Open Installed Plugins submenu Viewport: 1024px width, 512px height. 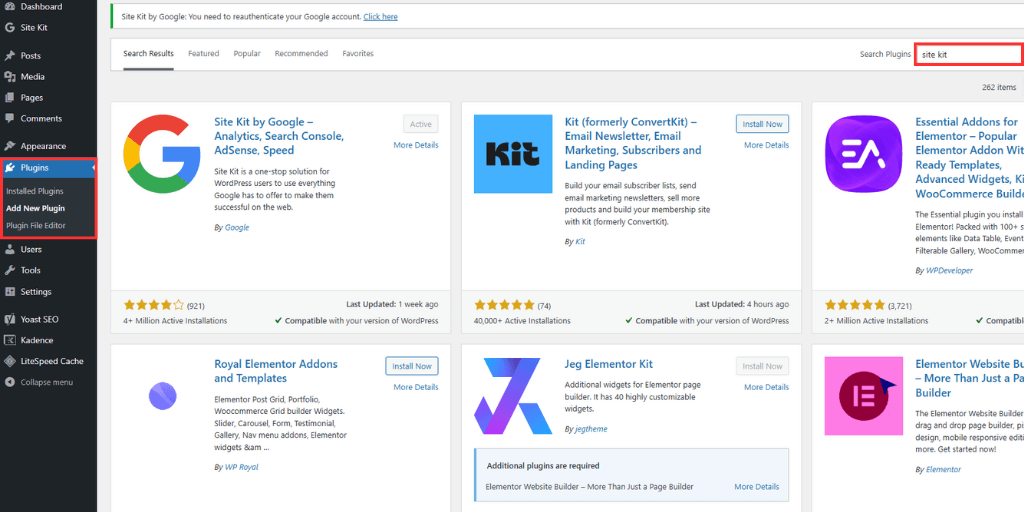click(35, 191)
